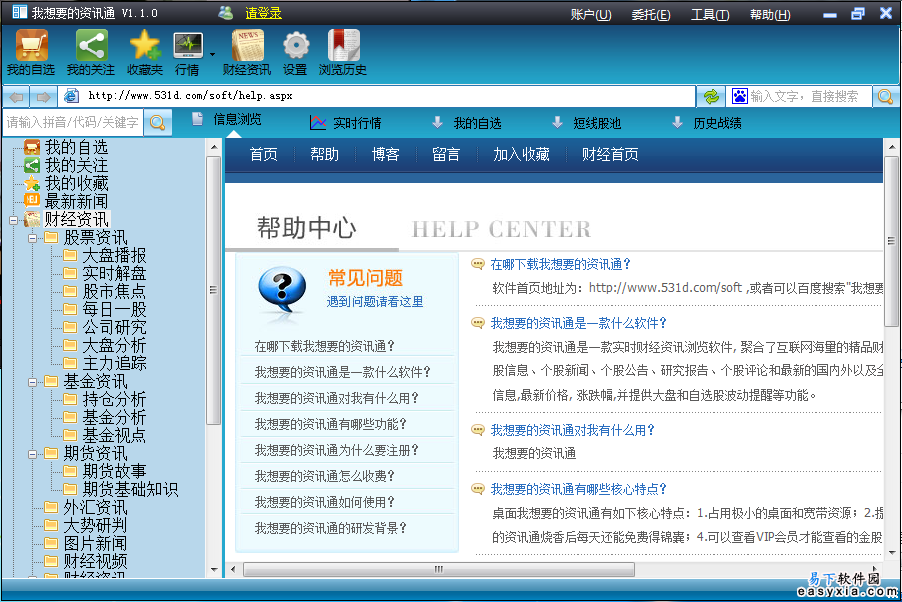Switch to the 实时行情 tab
Viewport: 902px width, 602px height.
[356, 123]
